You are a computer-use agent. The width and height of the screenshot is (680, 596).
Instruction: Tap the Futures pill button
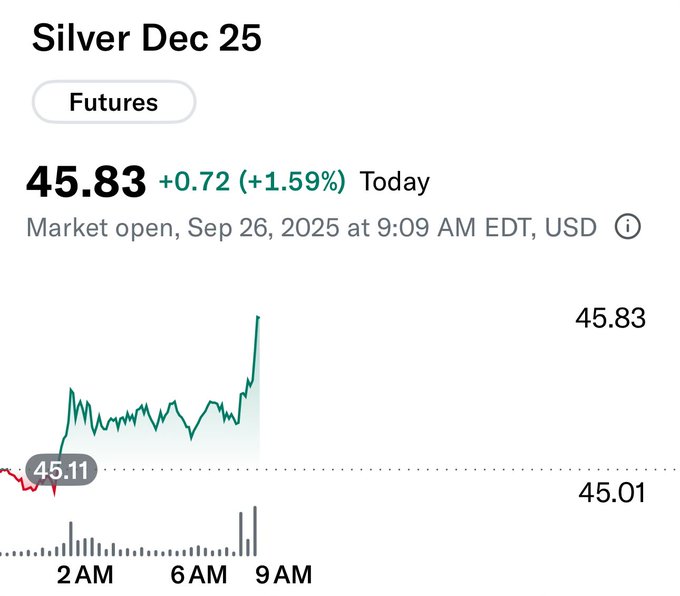point(113,102)
